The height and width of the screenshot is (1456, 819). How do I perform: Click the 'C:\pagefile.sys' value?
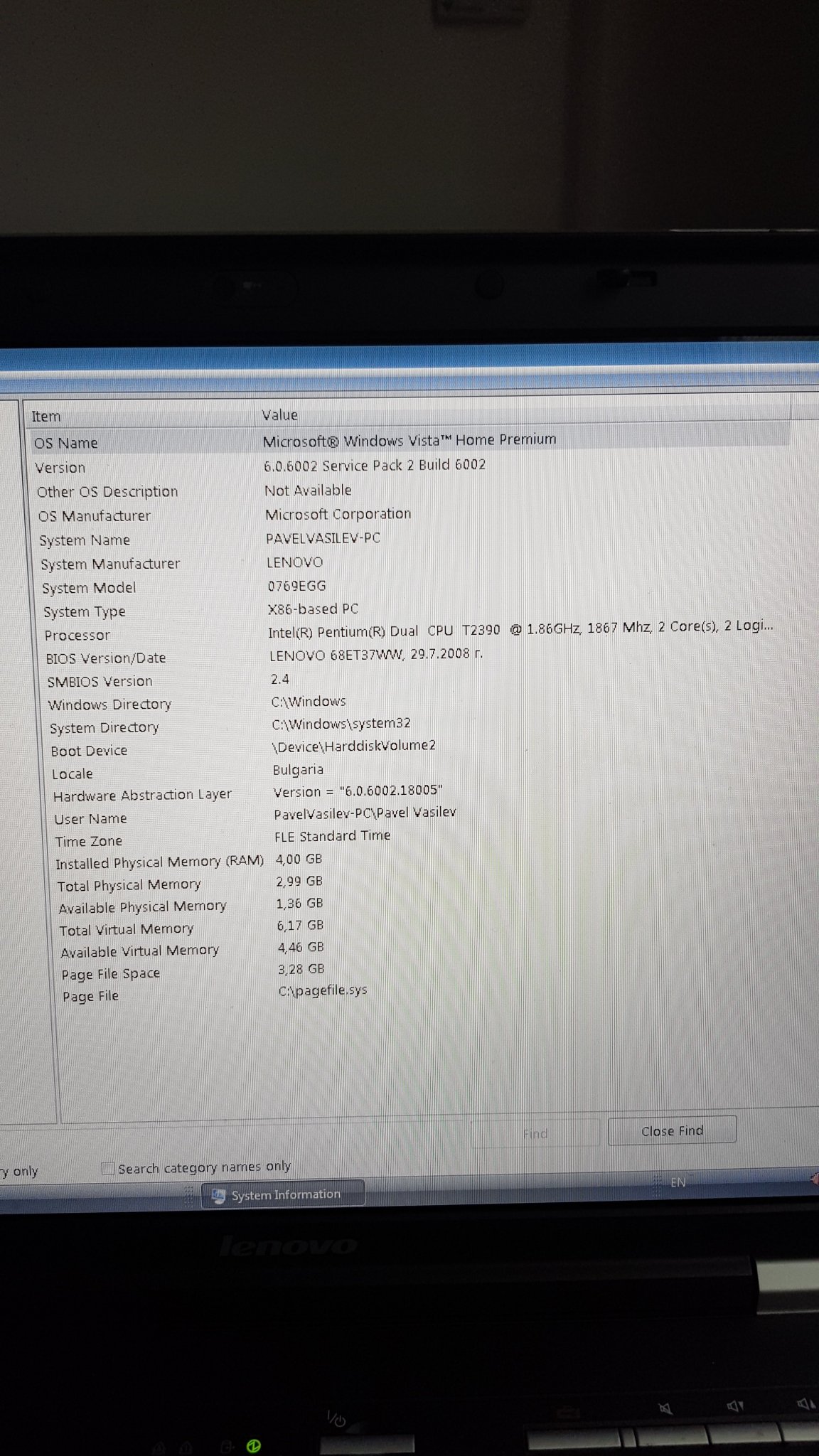pos(323,990)
